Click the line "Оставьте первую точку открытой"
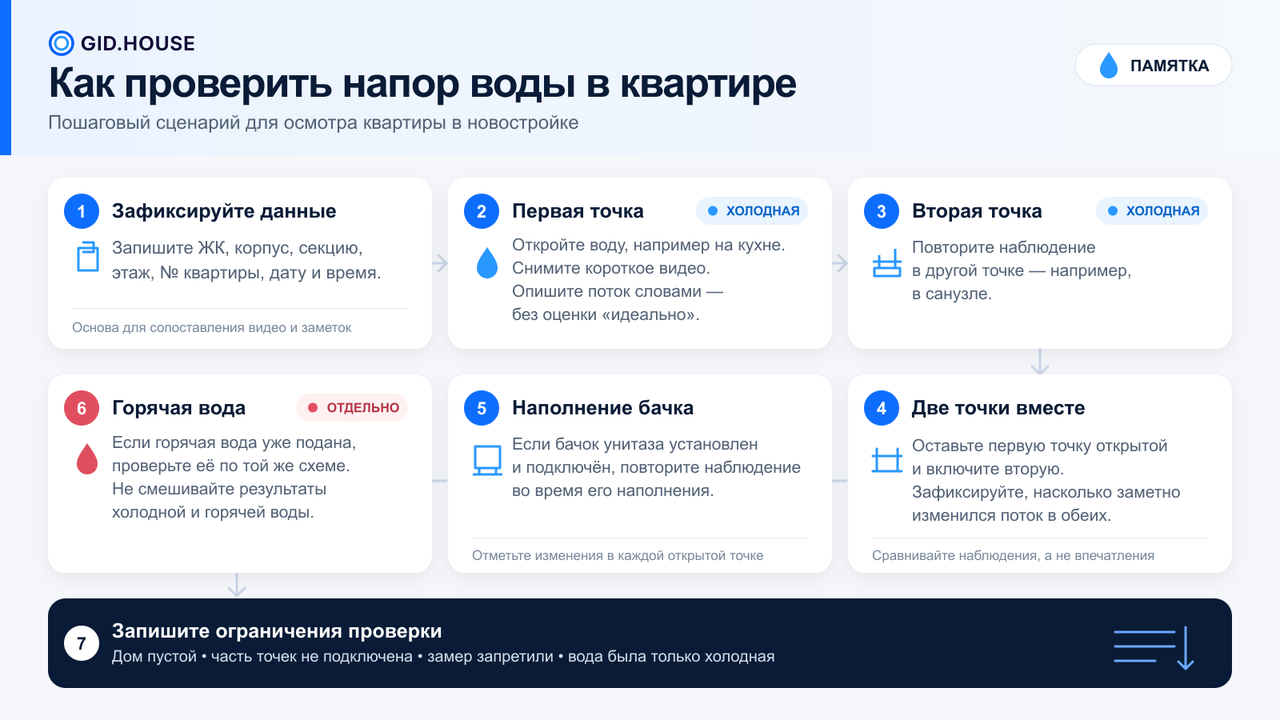Viewport: 1280px width, 720px height. 1040,446
